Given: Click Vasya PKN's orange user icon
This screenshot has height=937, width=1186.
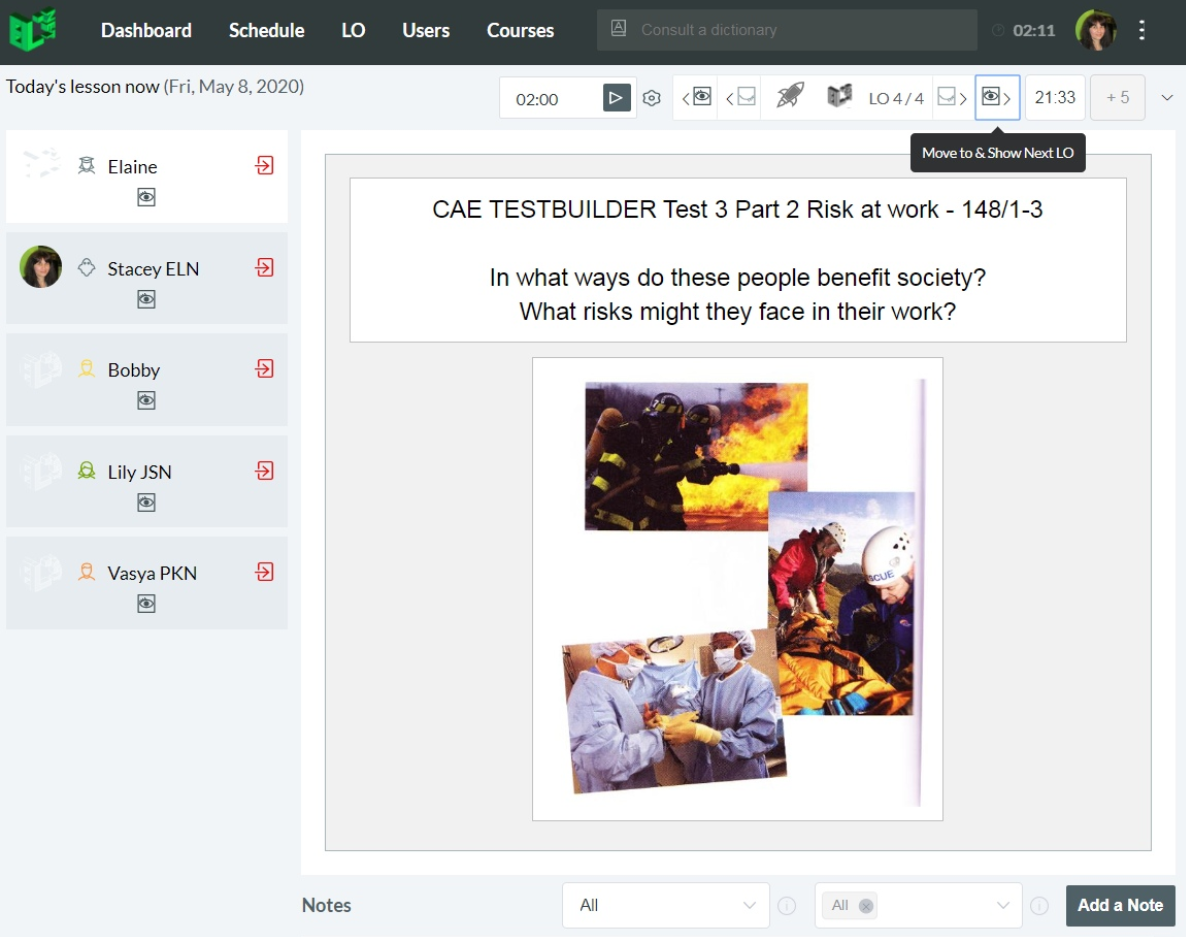Looking at the screenshot, I should pyautogui.click(x=87, y=572).
